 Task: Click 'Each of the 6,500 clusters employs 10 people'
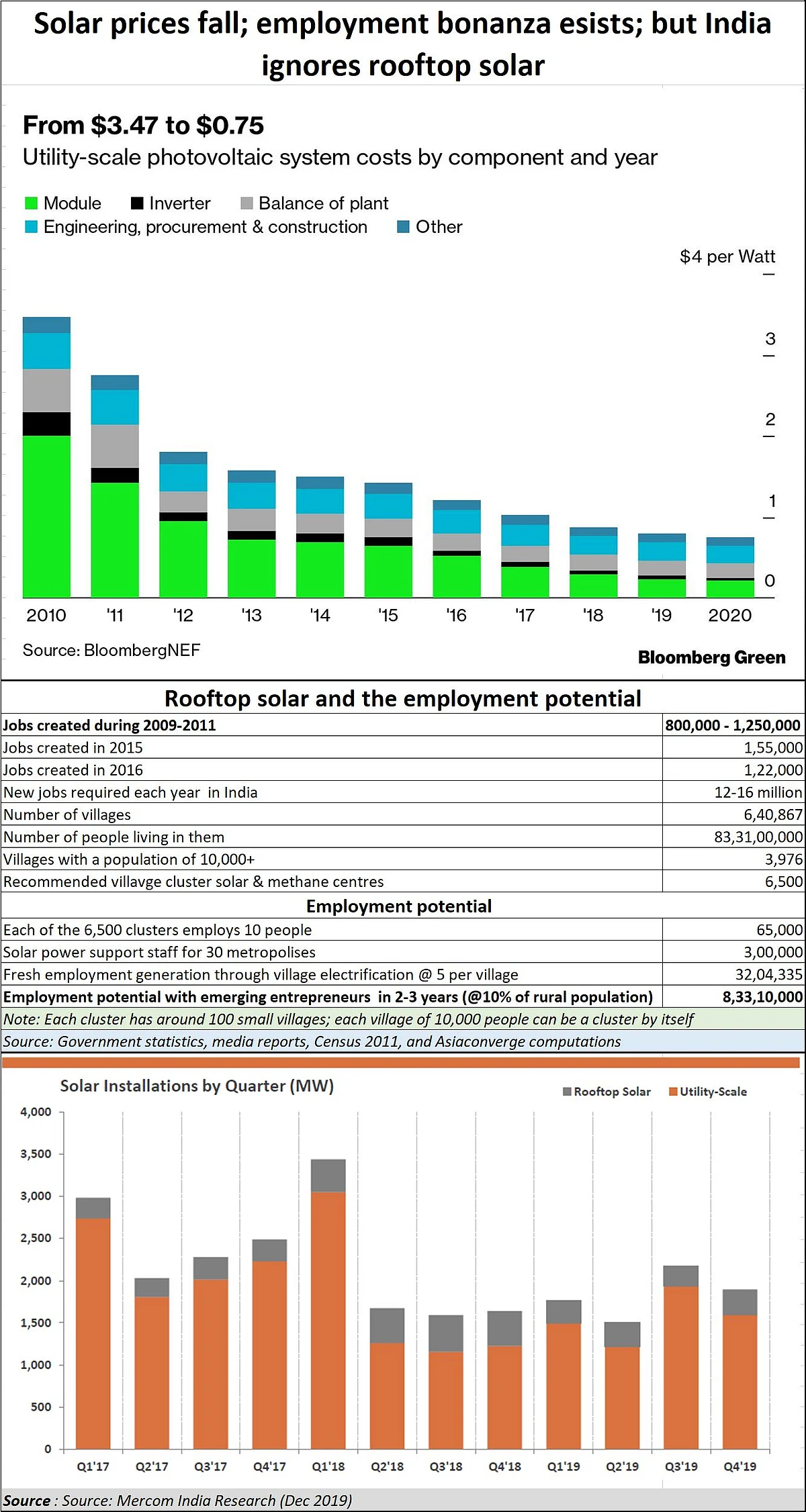point(157,930)
